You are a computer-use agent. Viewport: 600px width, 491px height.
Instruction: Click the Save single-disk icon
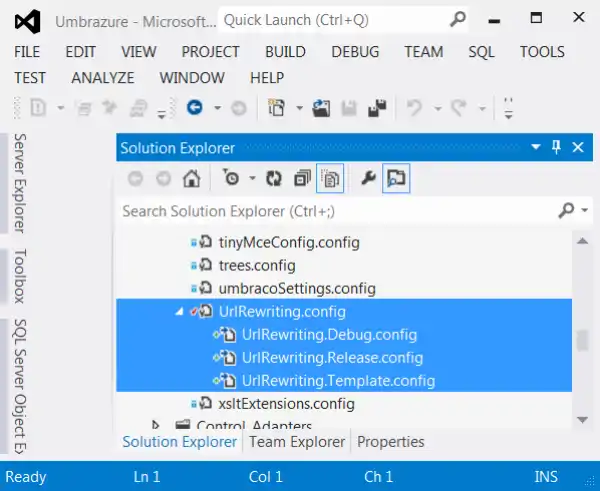tap(349, 108)
